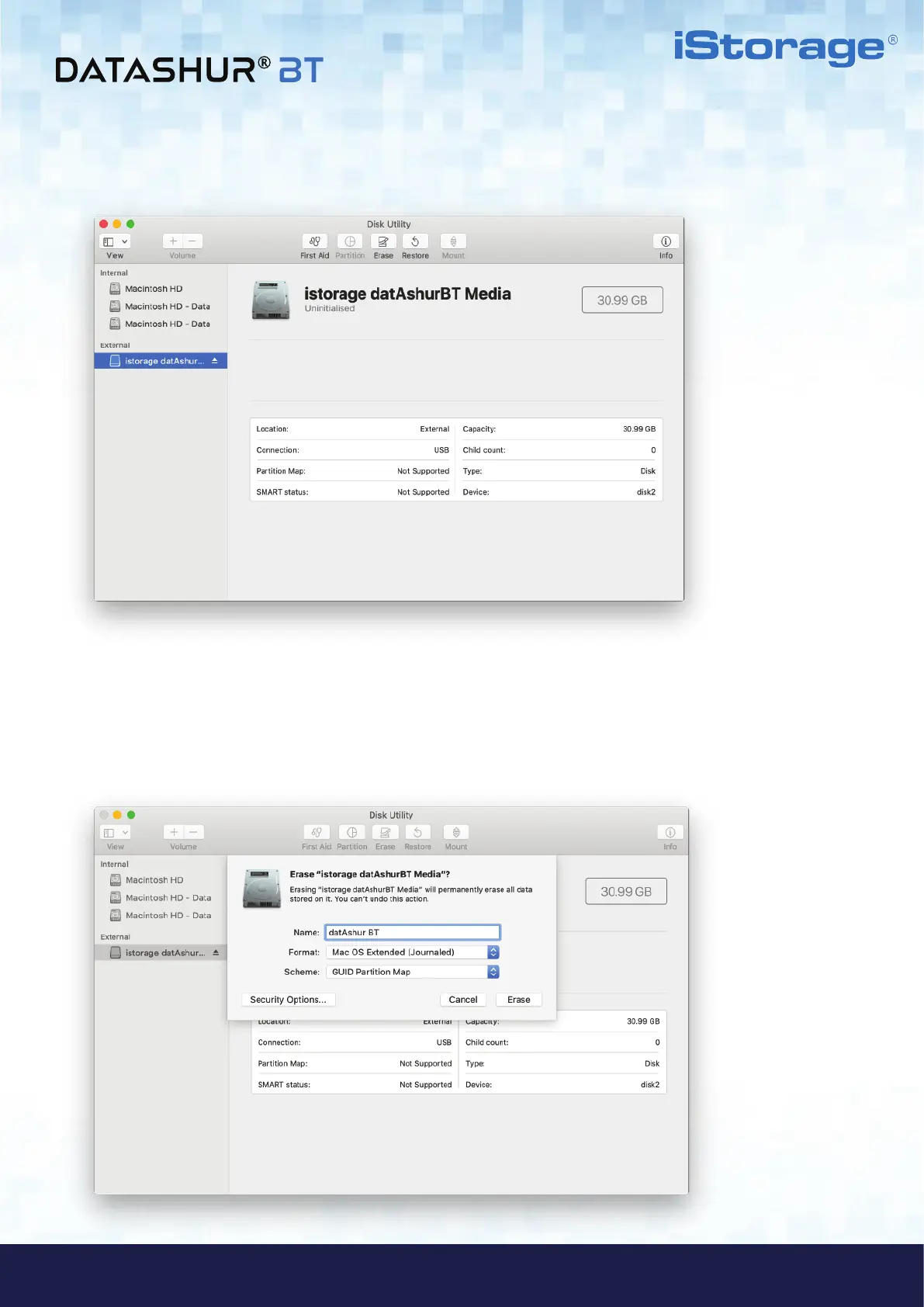Viewport: 924px width, 1307px height.
Task: Click Info icon in lower Disk Utility window
Action: pos(670,832)
